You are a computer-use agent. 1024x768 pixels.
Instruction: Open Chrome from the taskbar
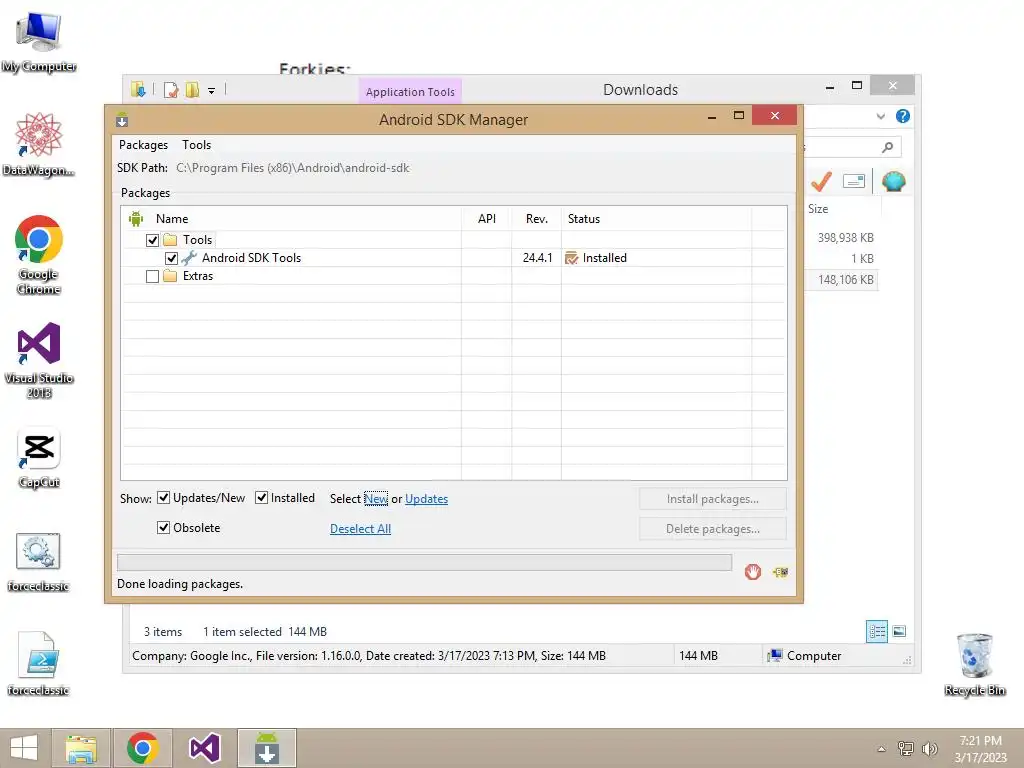tap(142, 748)
